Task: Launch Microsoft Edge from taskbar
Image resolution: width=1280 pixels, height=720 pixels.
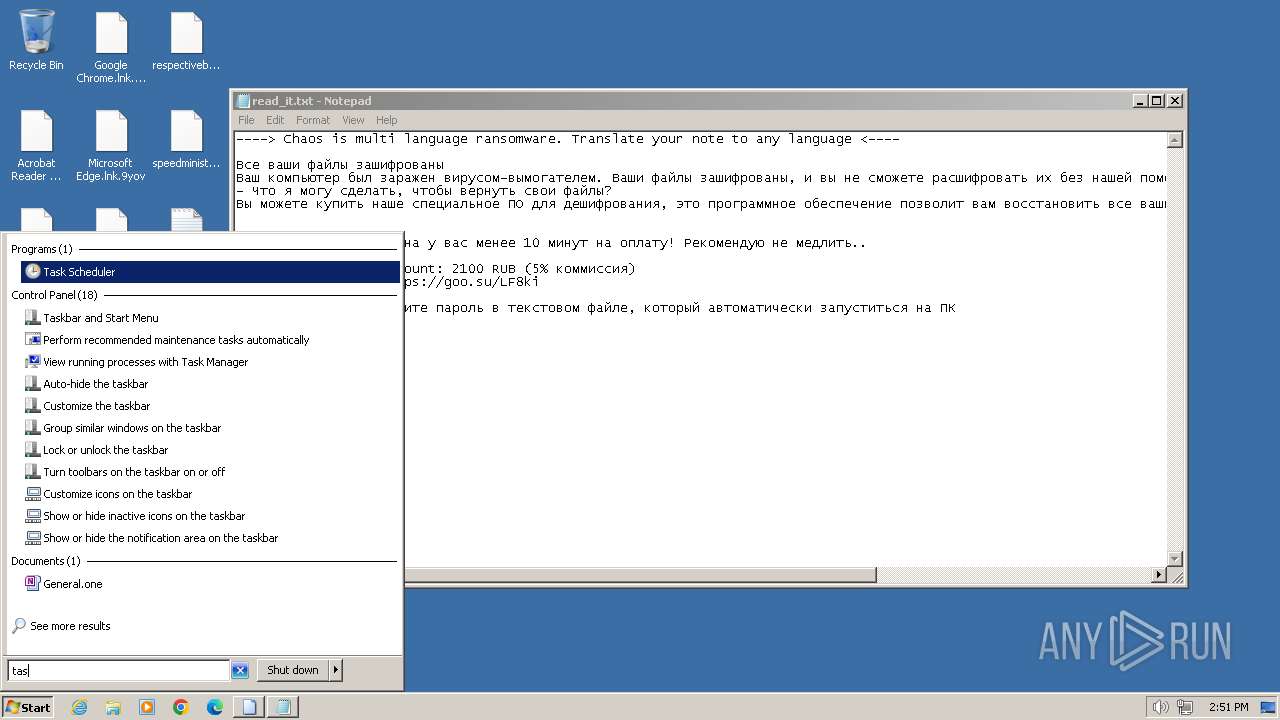Action: [x=215, y=707]
